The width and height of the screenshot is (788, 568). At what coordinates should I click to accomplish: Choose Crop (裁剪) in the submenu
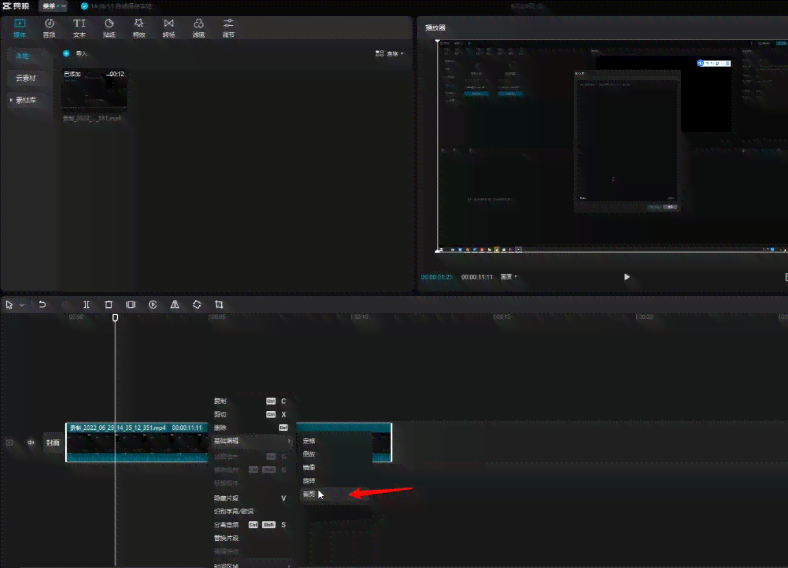336,494
